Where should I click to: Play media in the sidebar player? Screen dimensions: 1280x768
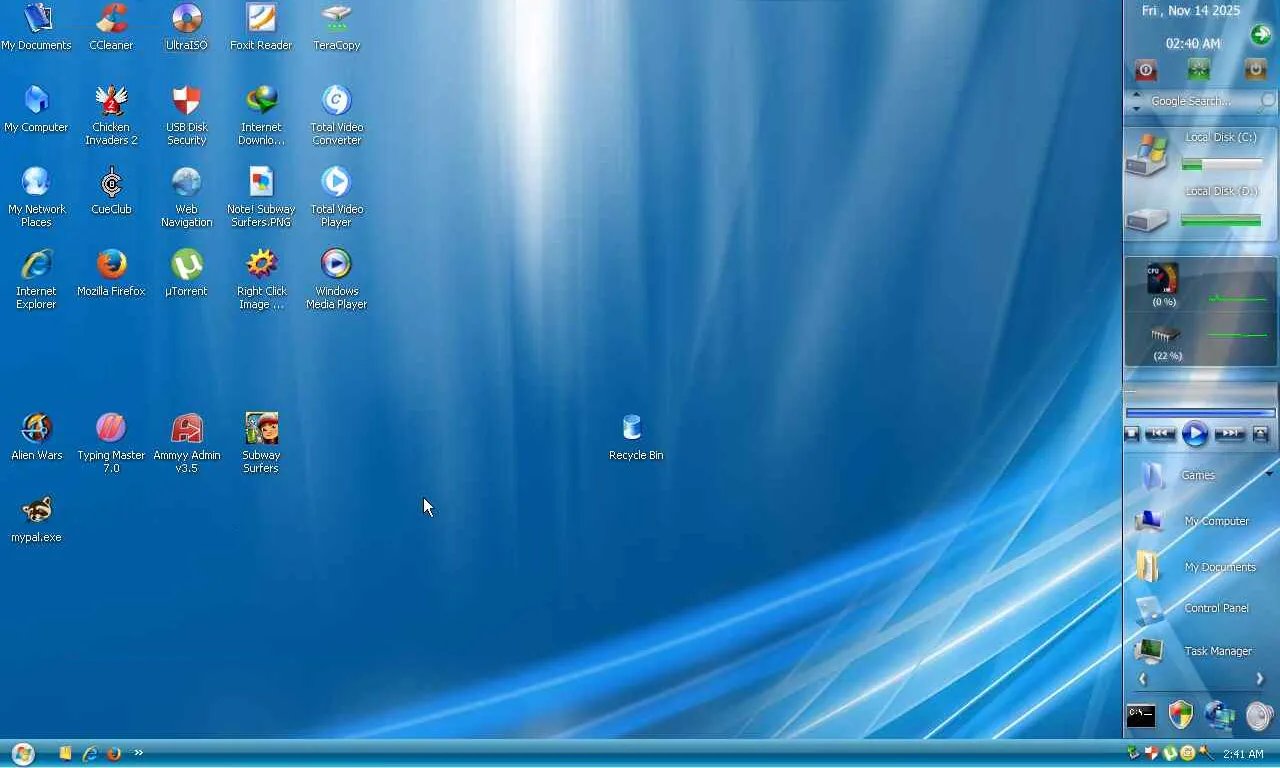(1194, 434)
